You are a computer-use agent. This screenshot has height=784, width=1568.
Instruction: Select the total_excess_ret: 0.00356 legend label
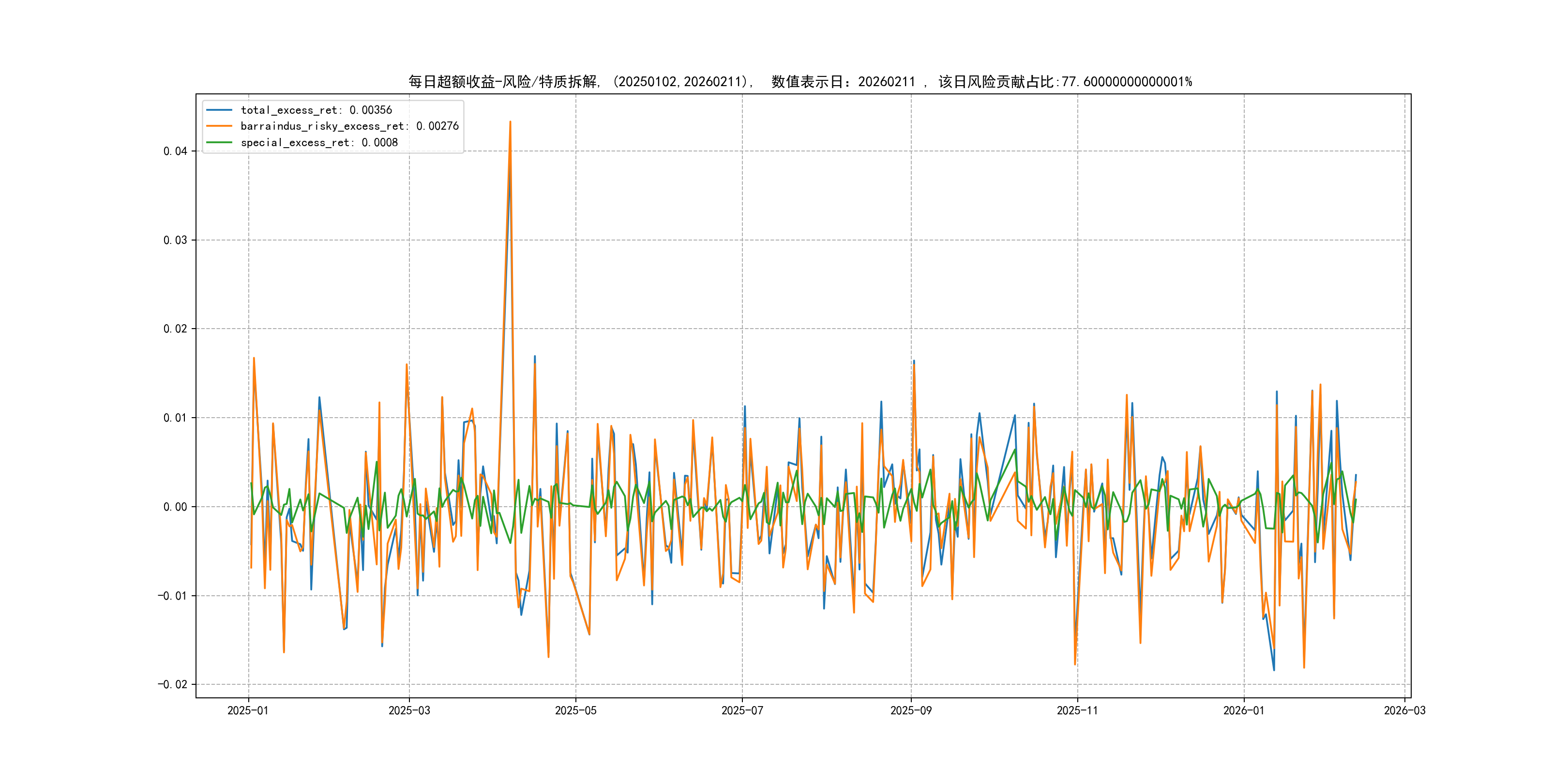click(x=316, y=110)
